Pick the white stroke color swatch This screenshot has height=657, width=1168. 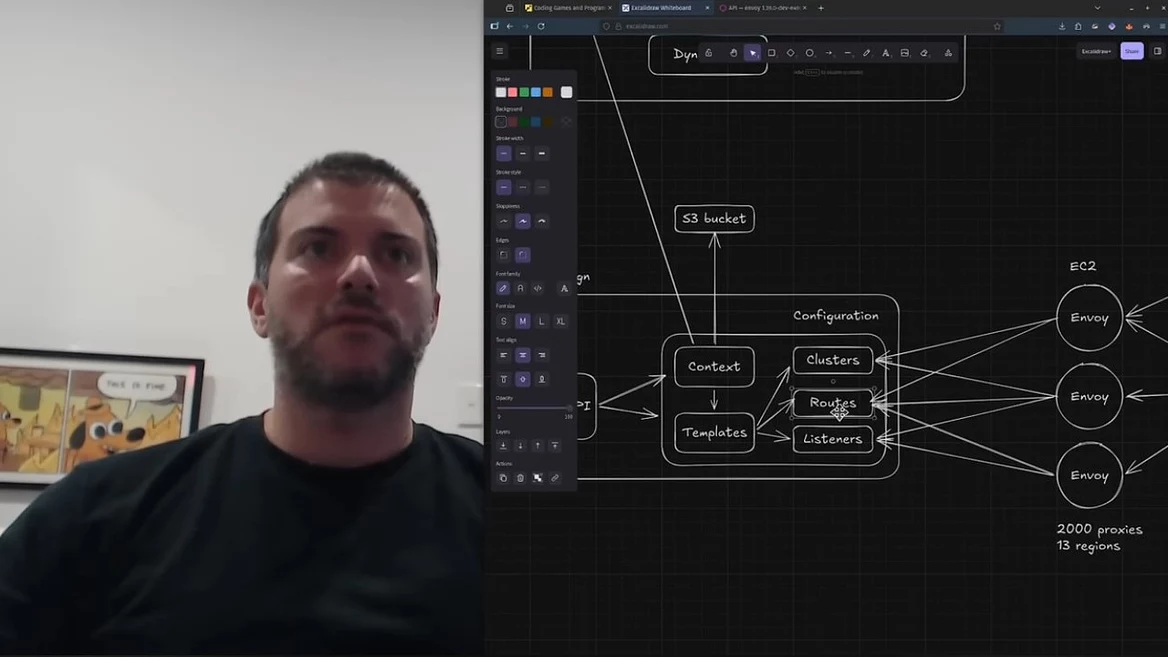point(501,92)
